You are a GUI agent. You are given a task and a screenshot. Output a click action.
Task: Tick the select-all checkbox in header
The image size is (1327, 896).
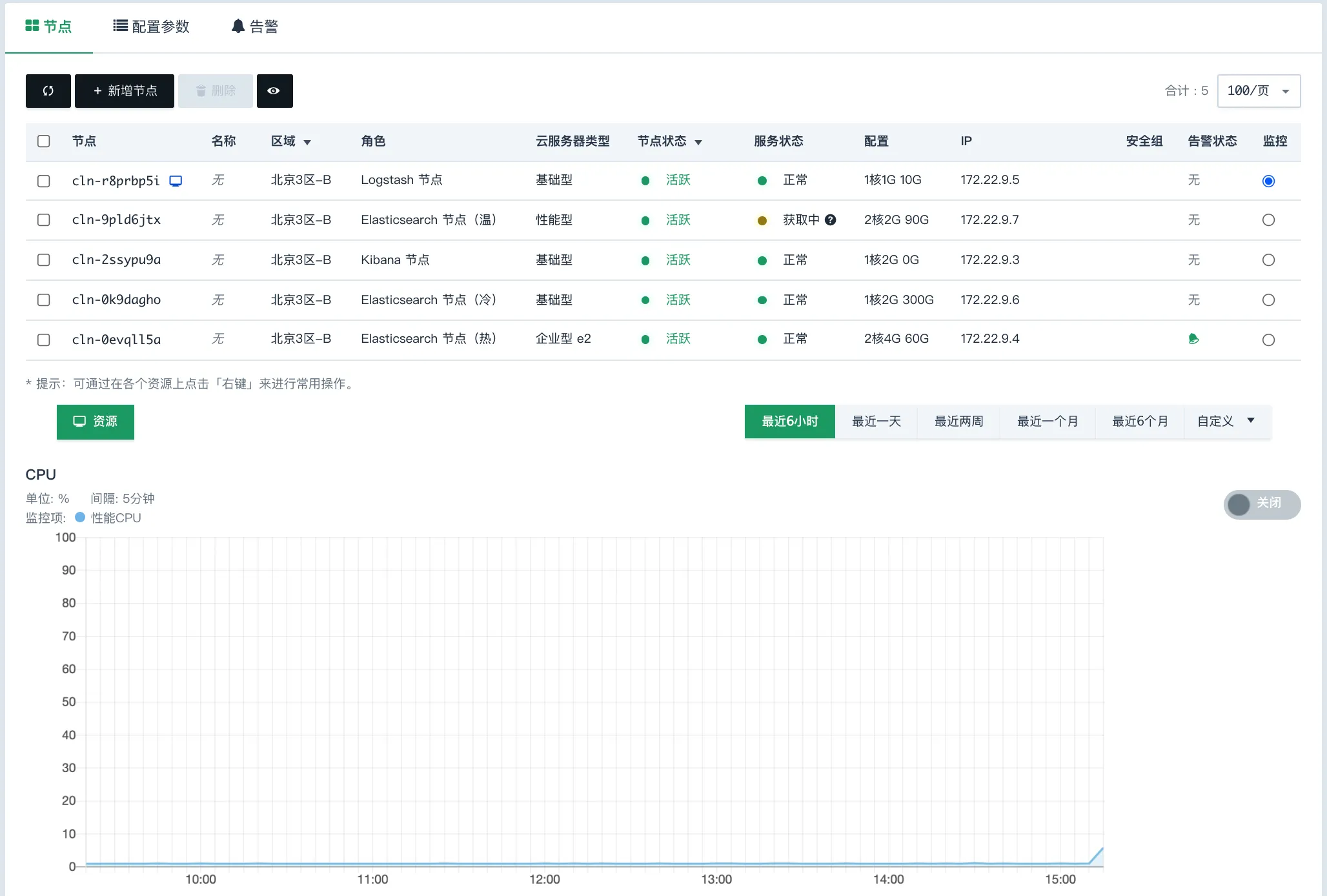pyautogui.click(x=44, y=141)
